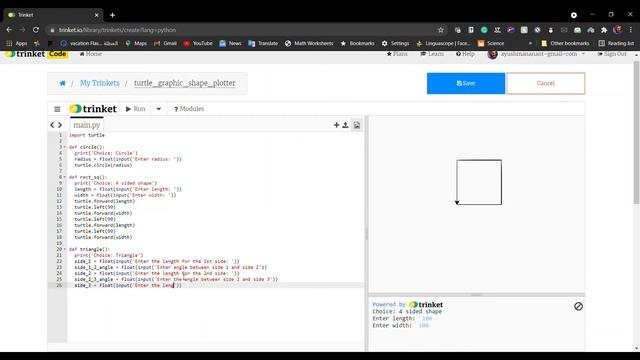The width and height of the screenshot is (640, 360).
Task: Stop the running program in console
Action: [x=578, y=306]
